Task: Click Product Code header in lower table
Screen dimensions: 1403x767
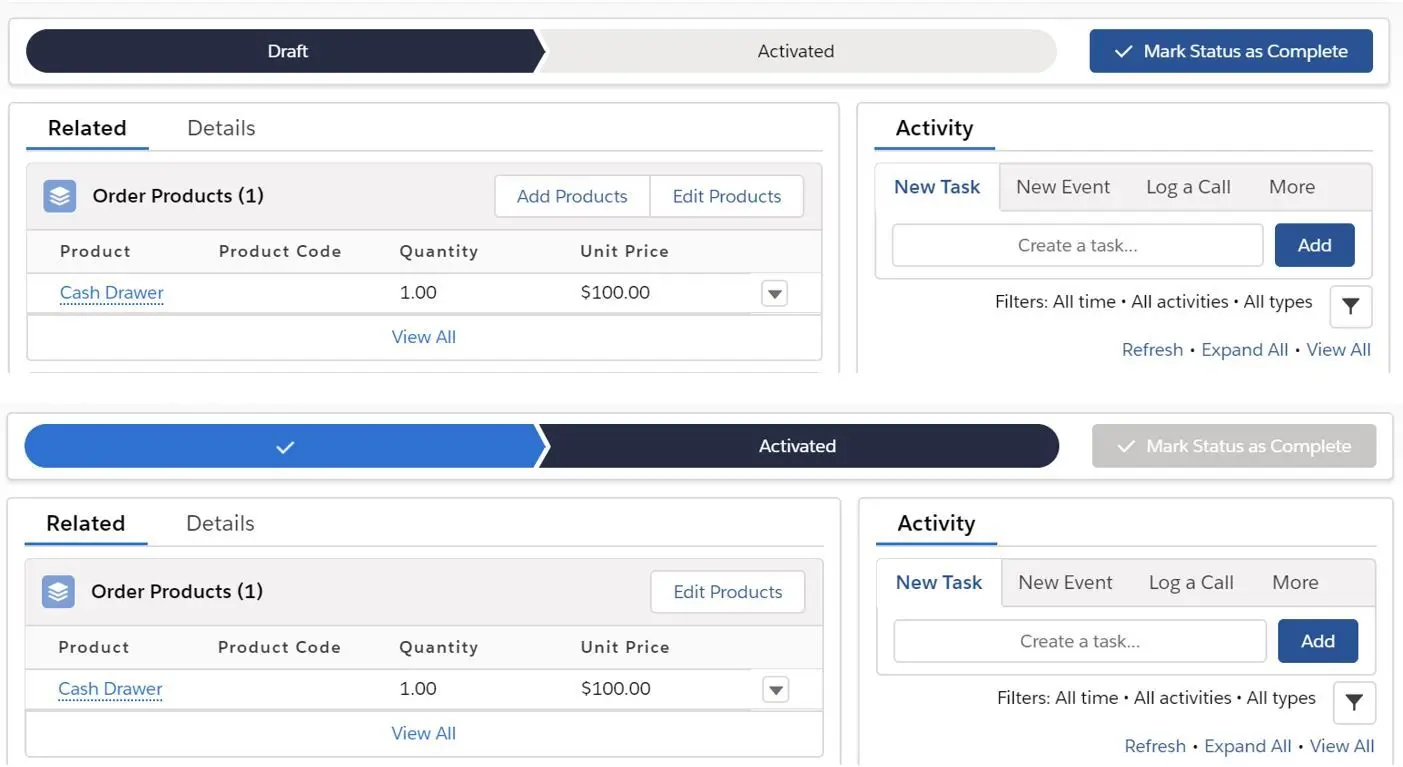Action: point(279,647)
